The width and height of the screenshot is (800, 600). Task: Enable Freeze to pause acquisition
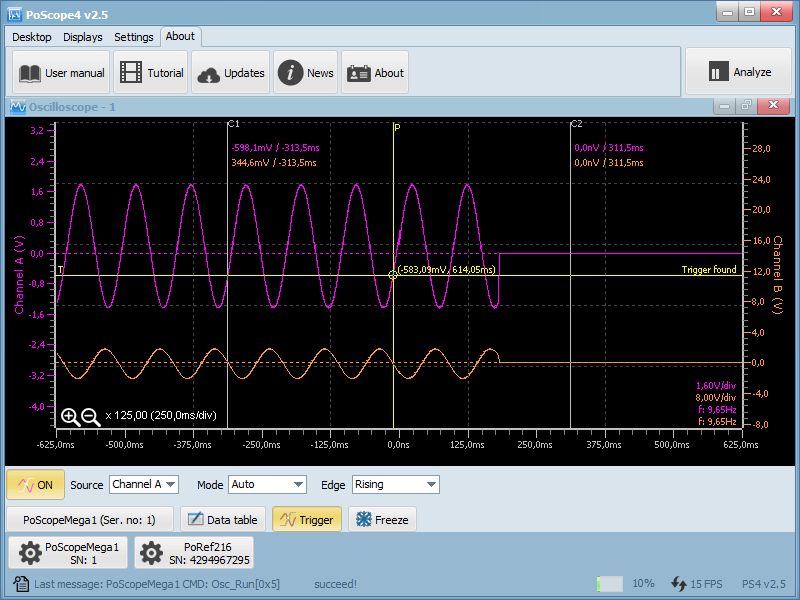click(383, 519)
